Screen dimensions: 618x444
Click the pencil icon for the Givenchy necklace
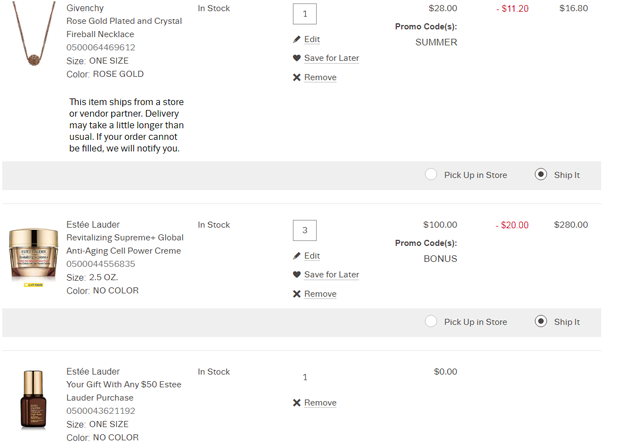297,39
